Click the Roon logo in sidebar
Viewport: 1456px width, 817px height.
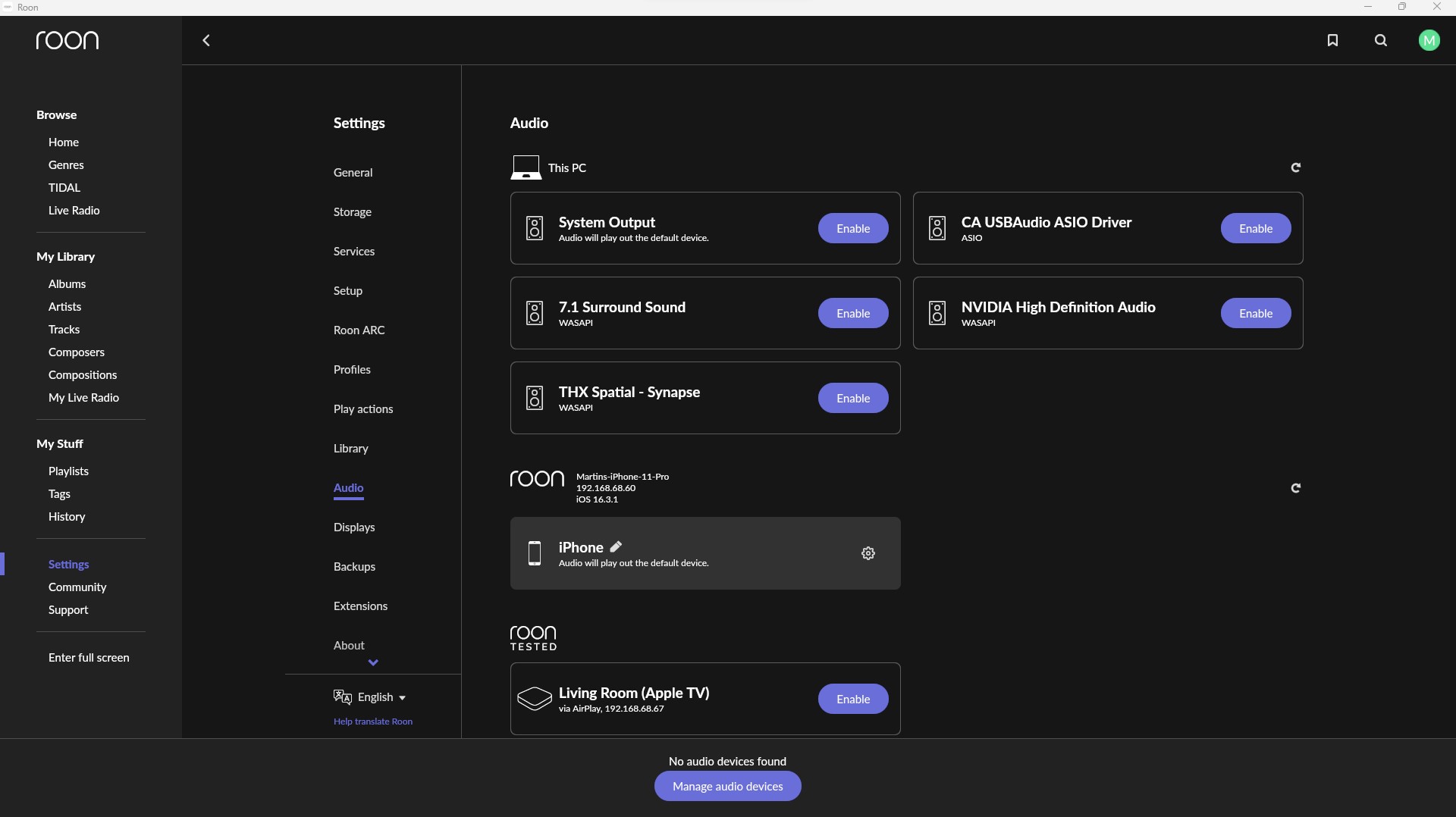click(67, 40)
